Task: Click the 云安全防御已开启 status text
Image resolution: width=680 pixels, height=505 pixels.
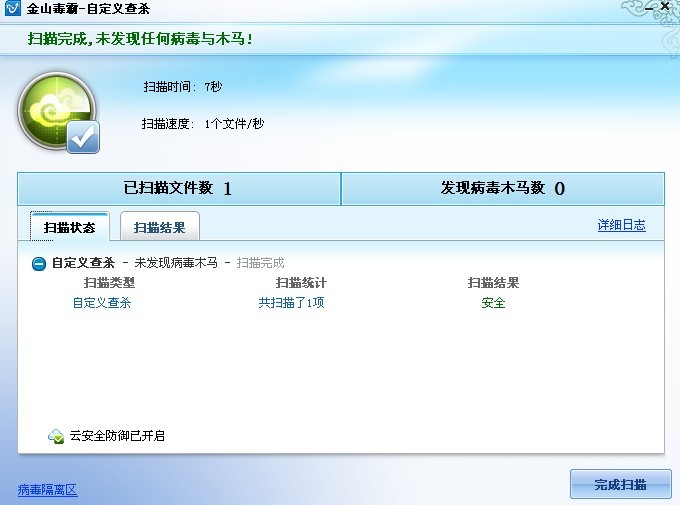Action: coord(117,436)
